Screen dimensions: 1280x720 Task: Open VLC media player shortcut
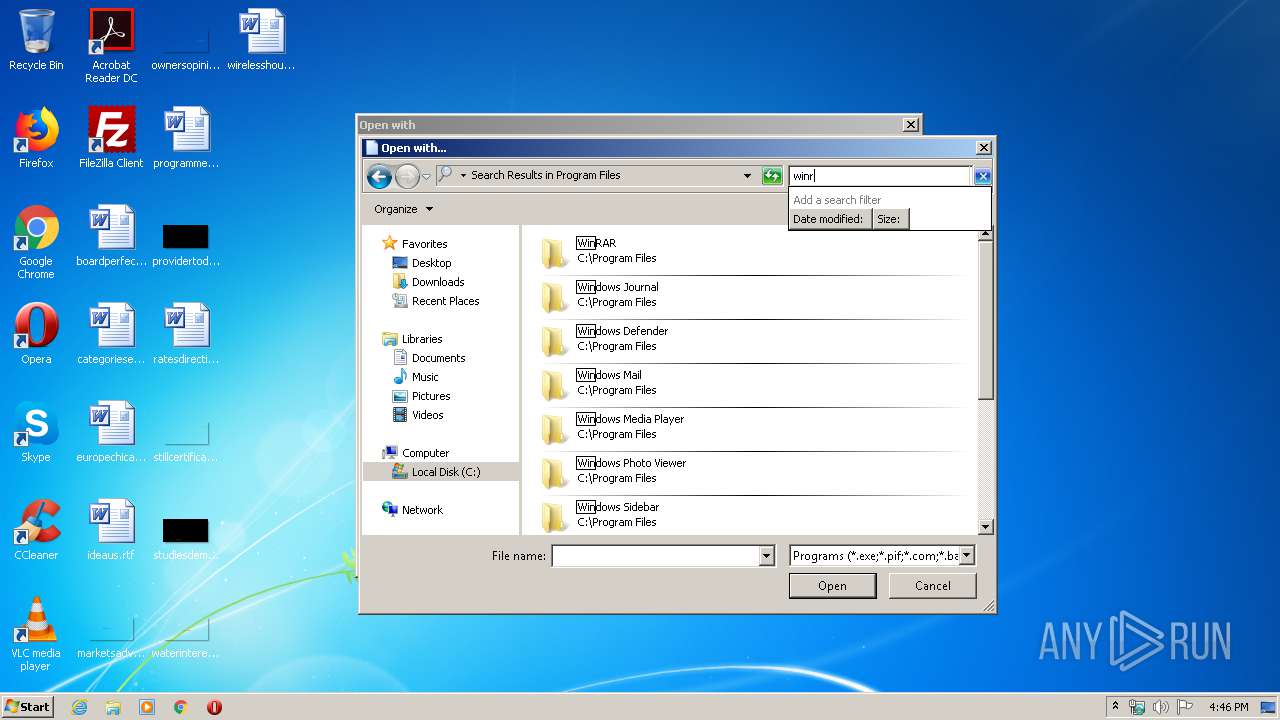36,634
